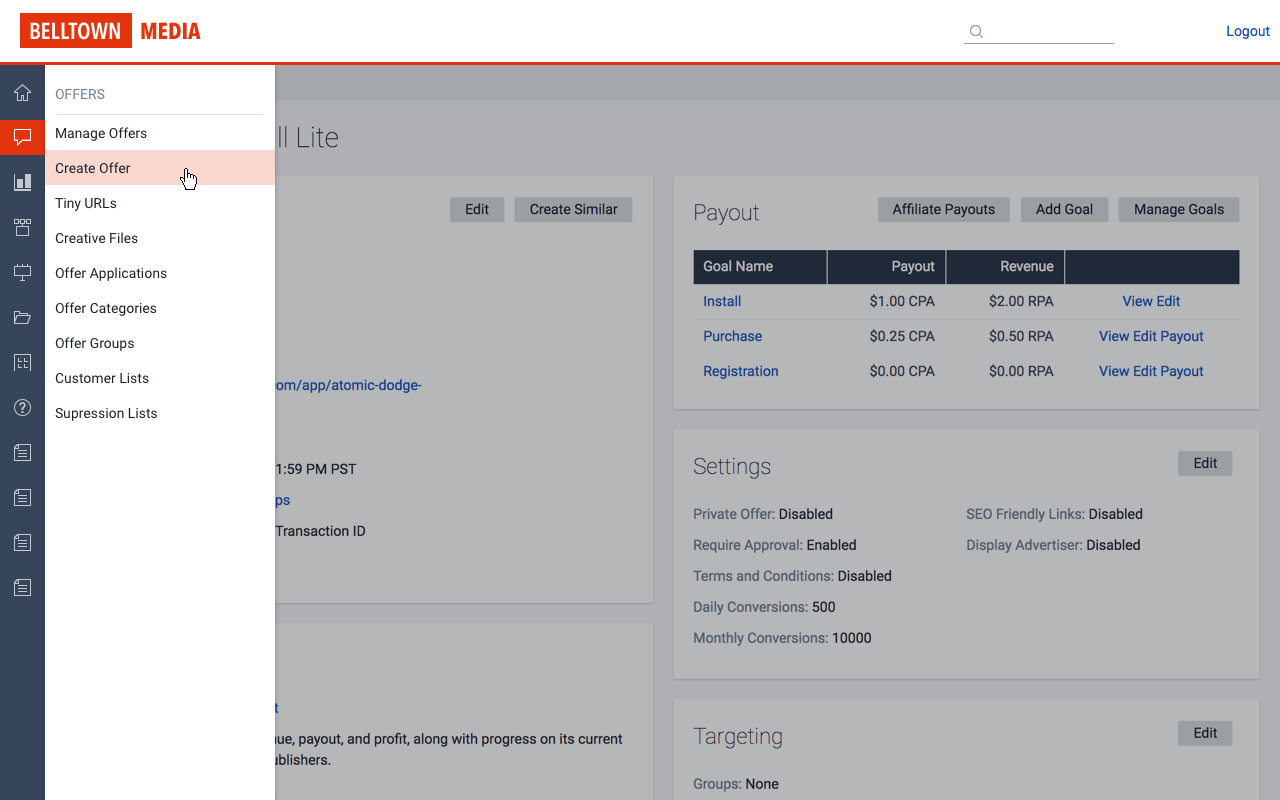
Task: Click the Payout column header
Action: coord(887,267)
